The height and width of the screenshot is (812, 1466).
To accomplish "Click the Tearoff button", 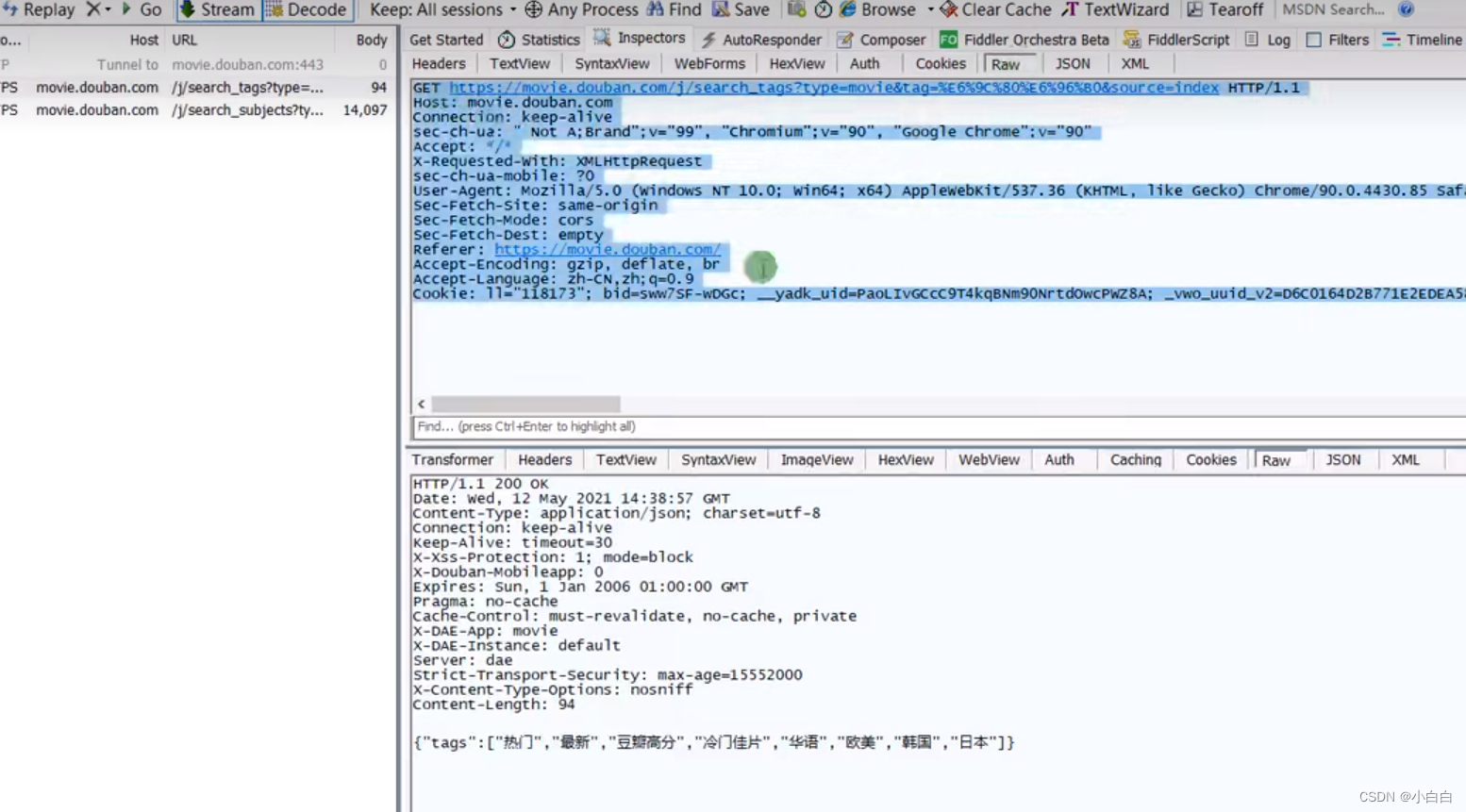I will (1224, 9).
